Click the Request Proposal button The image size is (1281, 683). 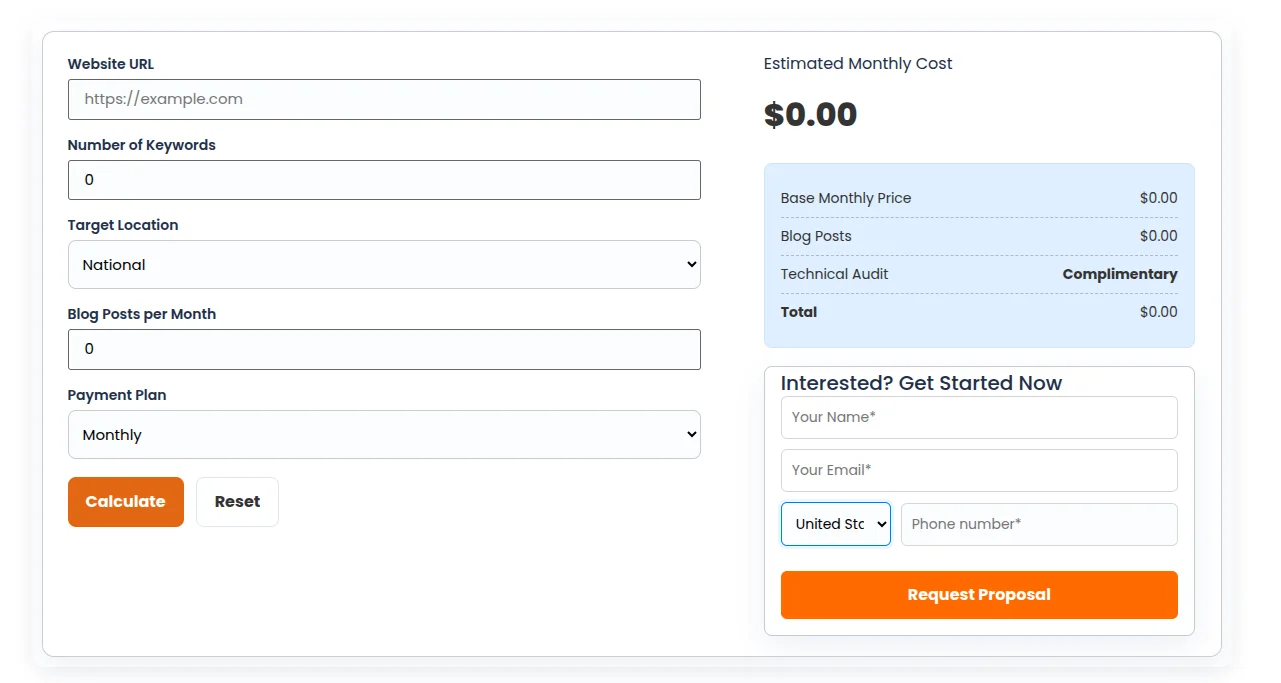coord(978,594)
